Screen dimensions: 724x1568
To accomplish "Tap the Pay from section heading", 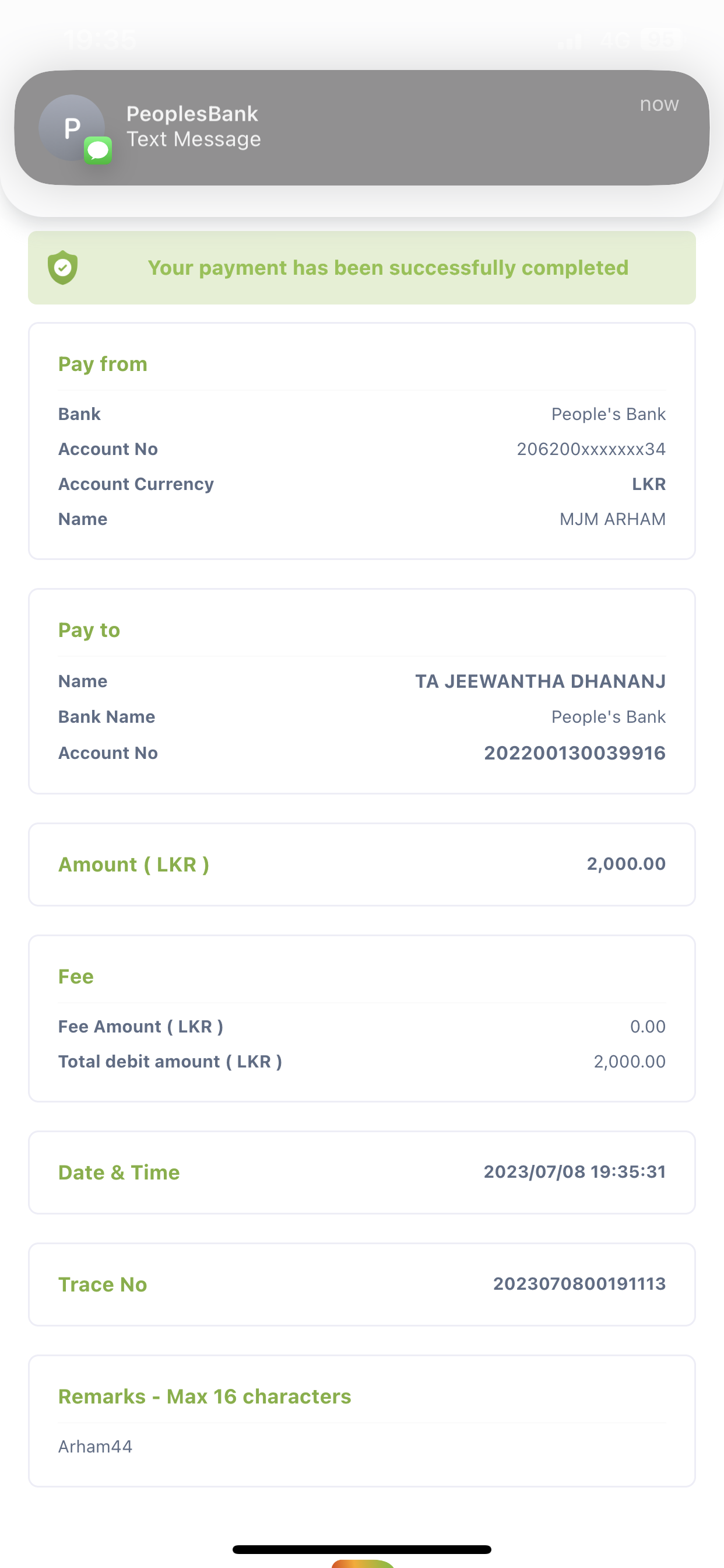I will click(103, 364).
